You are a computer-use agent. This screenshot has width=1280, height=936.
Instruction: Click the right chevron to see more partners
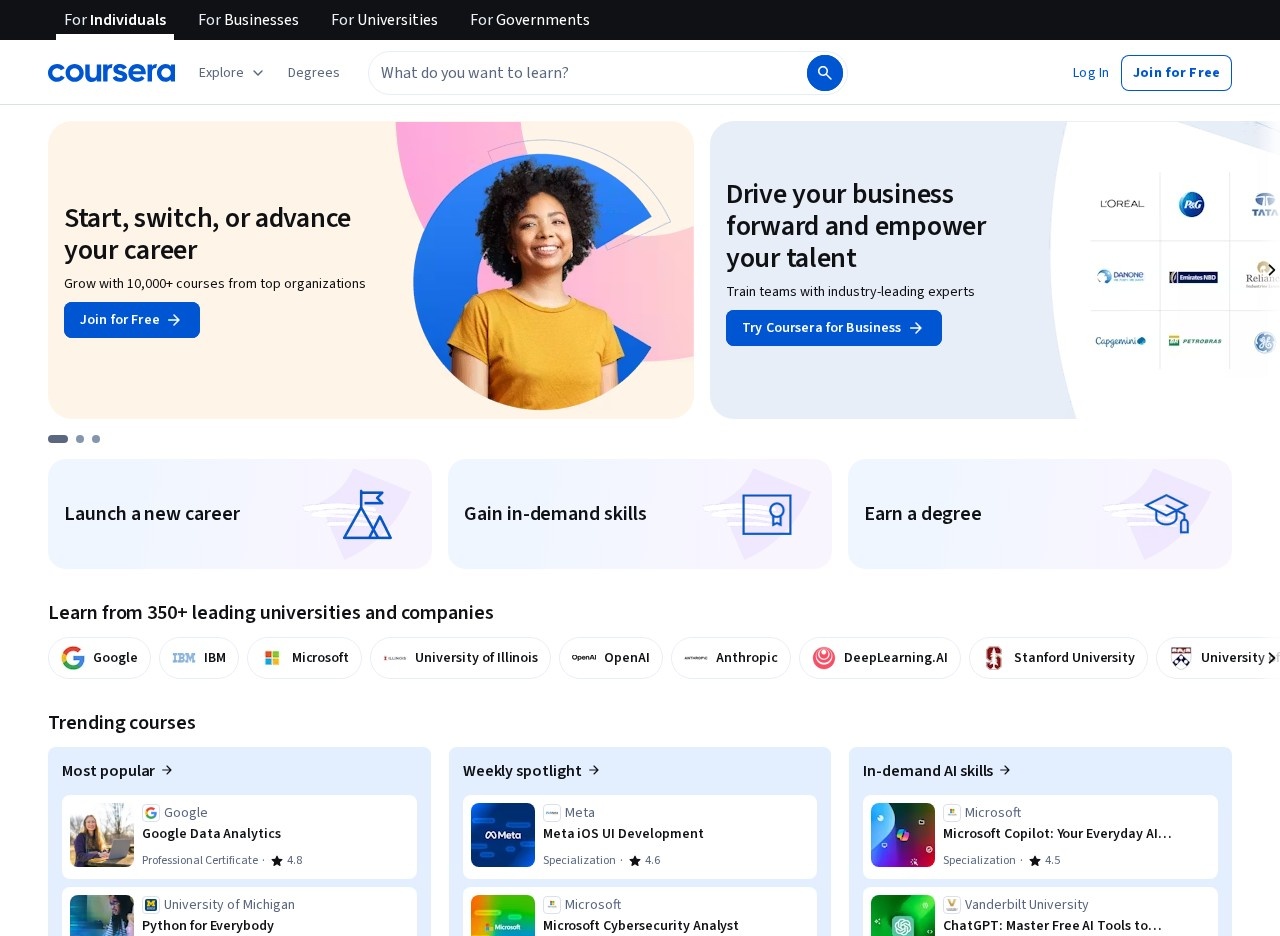1271,658
